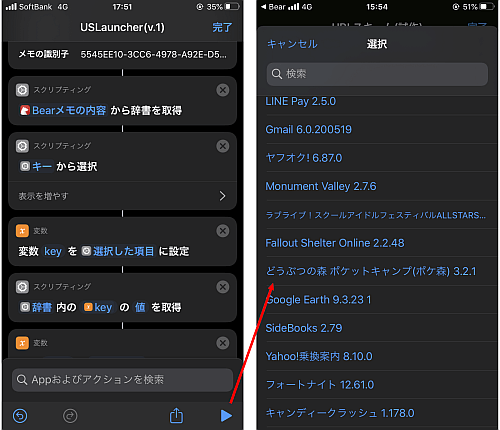The height and width of the screenshot is (430, 500).
Task: Select the Bearメモの内容 variable token
Action: 63,110
